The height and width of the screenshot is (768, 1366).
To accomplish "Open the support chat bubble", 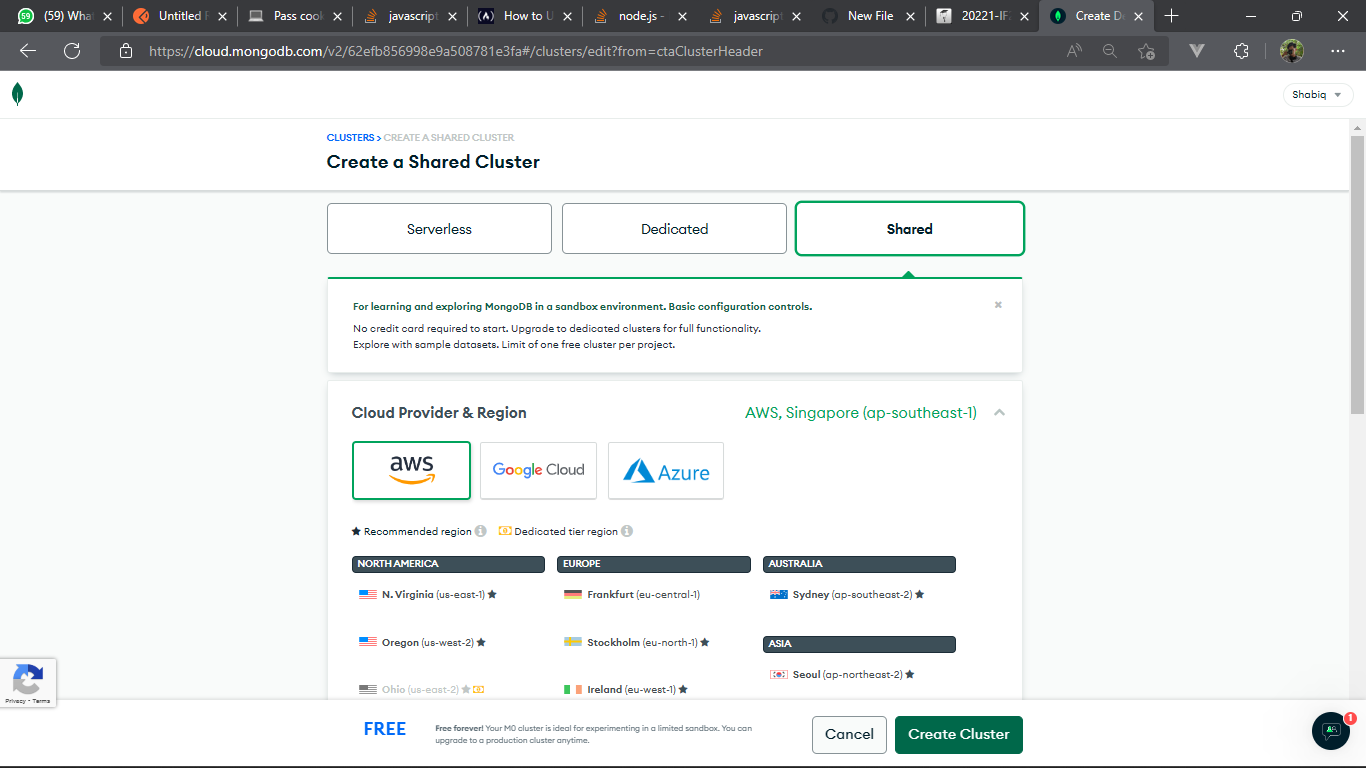I will pyautogui.click(x=1330, y=731).
